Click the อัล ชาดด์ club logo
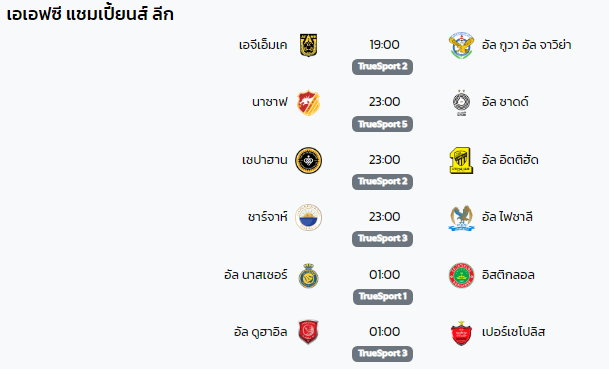This screenshot has height=369, width=609. point(461,103)
